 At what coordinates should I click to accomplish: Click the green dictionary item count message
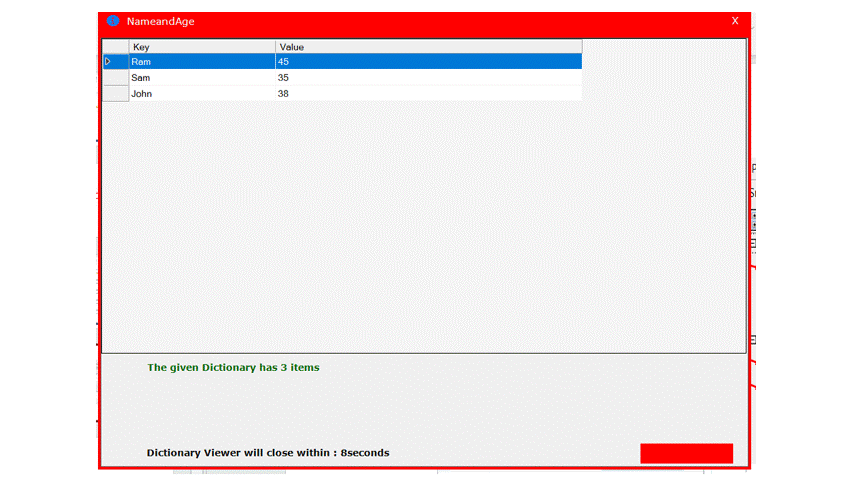(233, 368)
